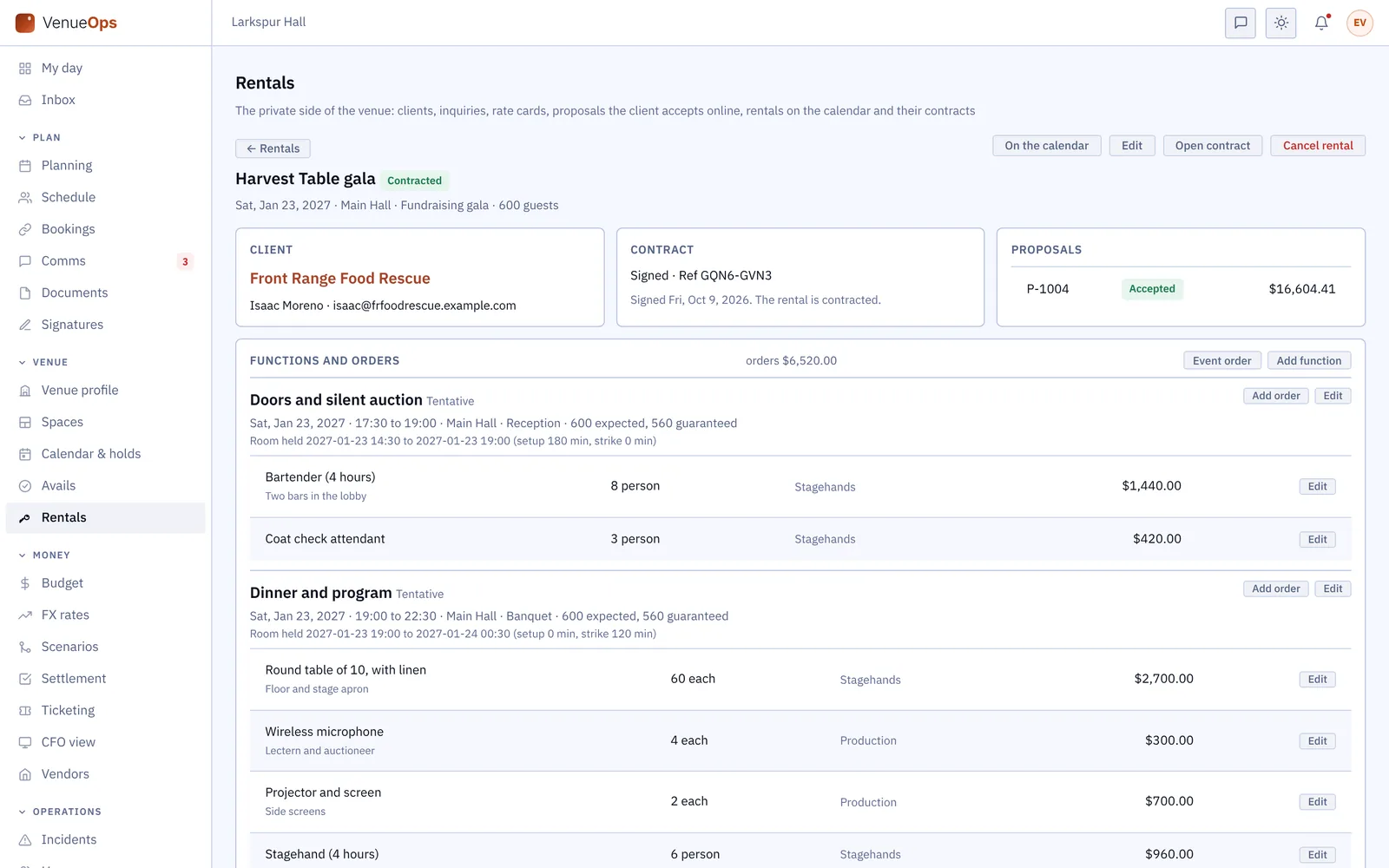
Task: Add order to Doors and silent auction
Action: 1276,396
